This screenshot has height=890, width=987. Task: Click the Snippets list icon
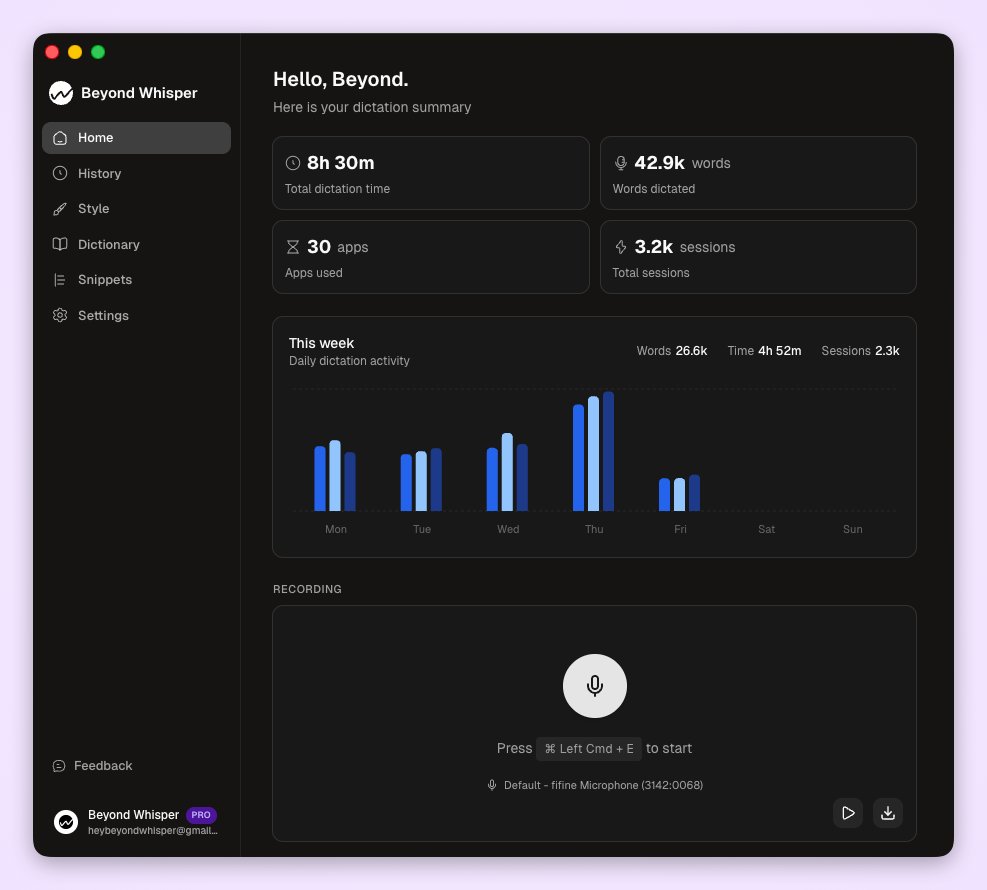(60, 280)
